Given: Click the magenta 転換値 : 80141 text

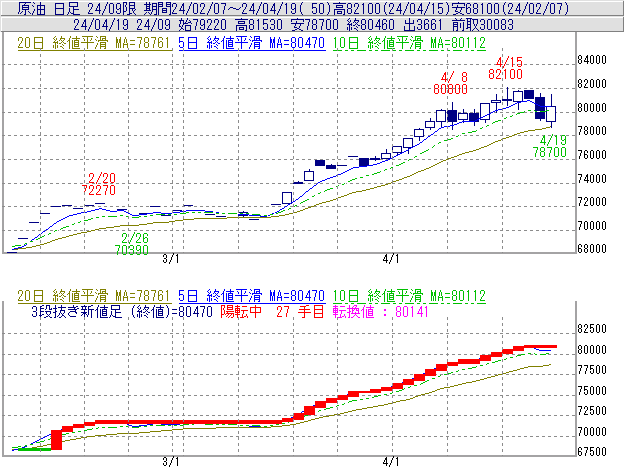Looking at the screenshot, I should [x=380, y=311].
